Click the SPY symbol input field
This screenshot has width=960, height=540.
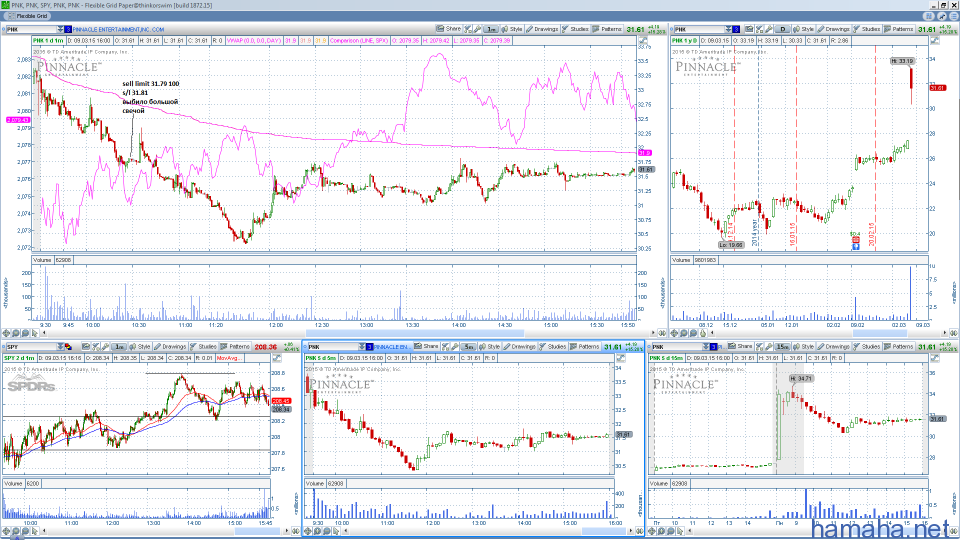pyautogui.click(x=31, y=347)
